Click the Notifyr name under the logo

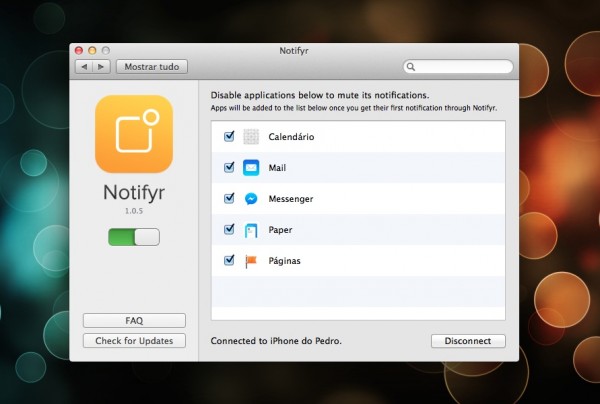(134, 192)
